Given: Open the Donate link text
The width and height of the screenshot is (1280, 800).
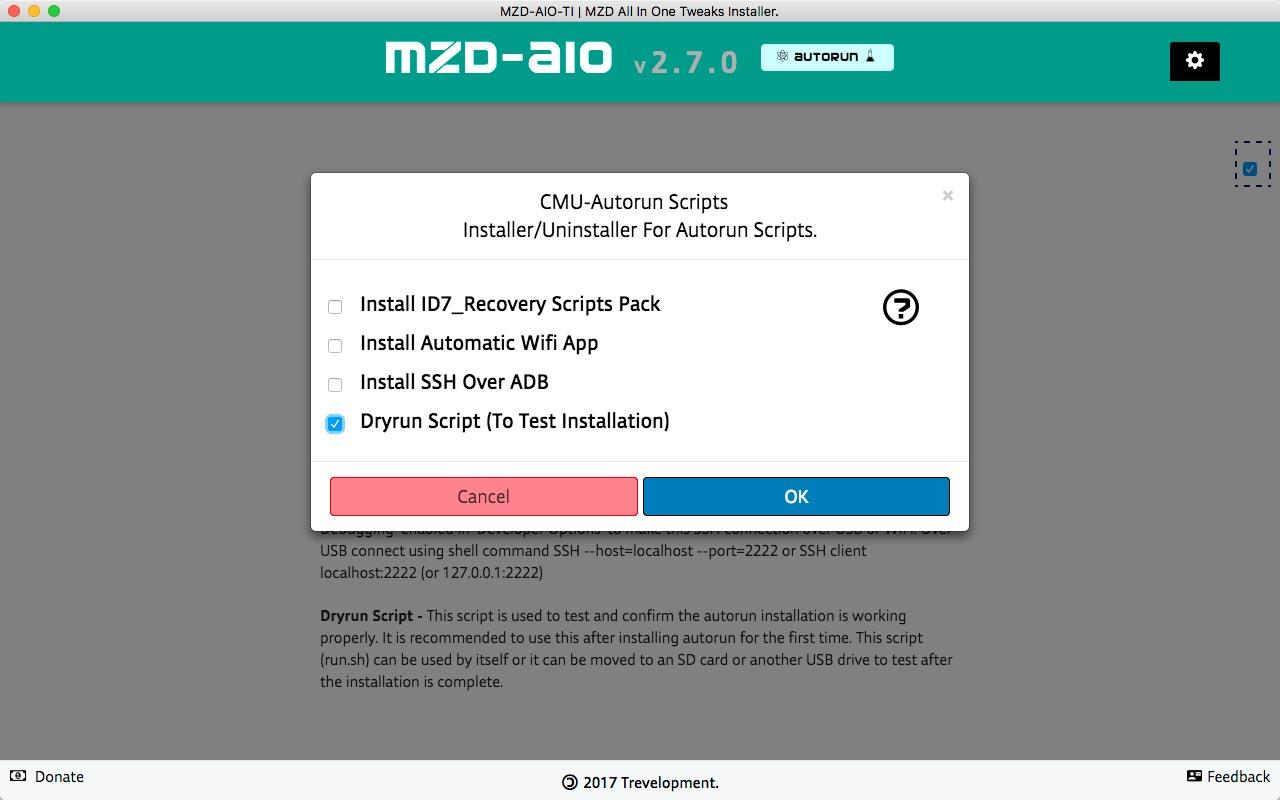Looking at the screenshot, I should pyautogui.click(x=59, y=777).
